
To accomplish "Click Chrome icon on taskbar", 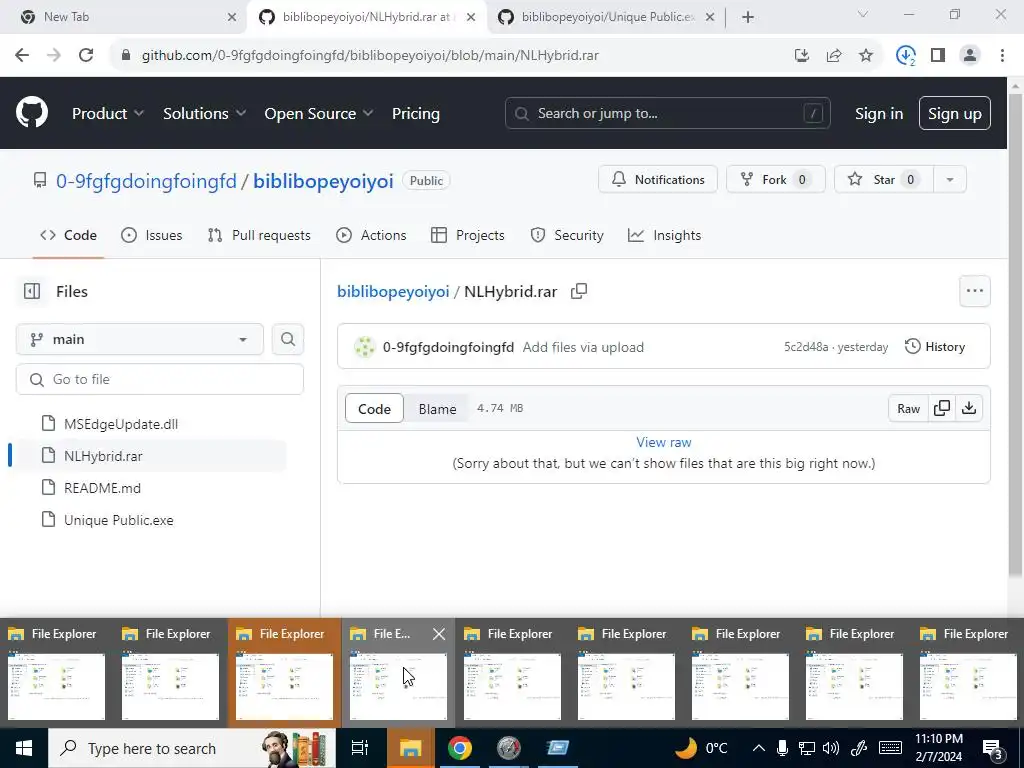I will 460,748.
